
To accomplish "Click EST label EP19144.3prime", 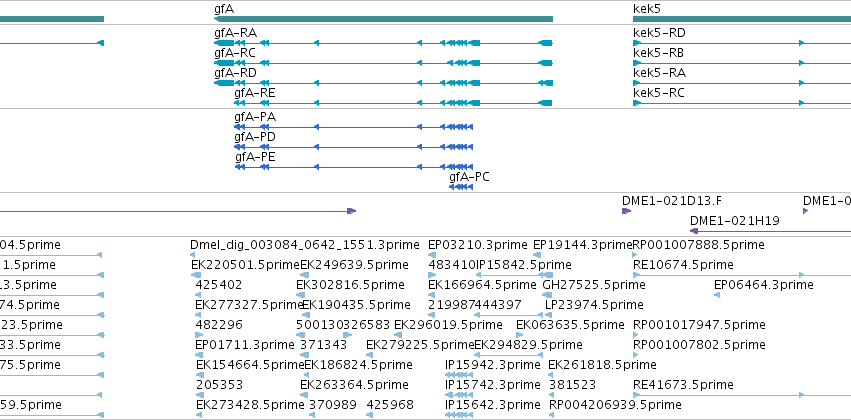I will [583, 245].
